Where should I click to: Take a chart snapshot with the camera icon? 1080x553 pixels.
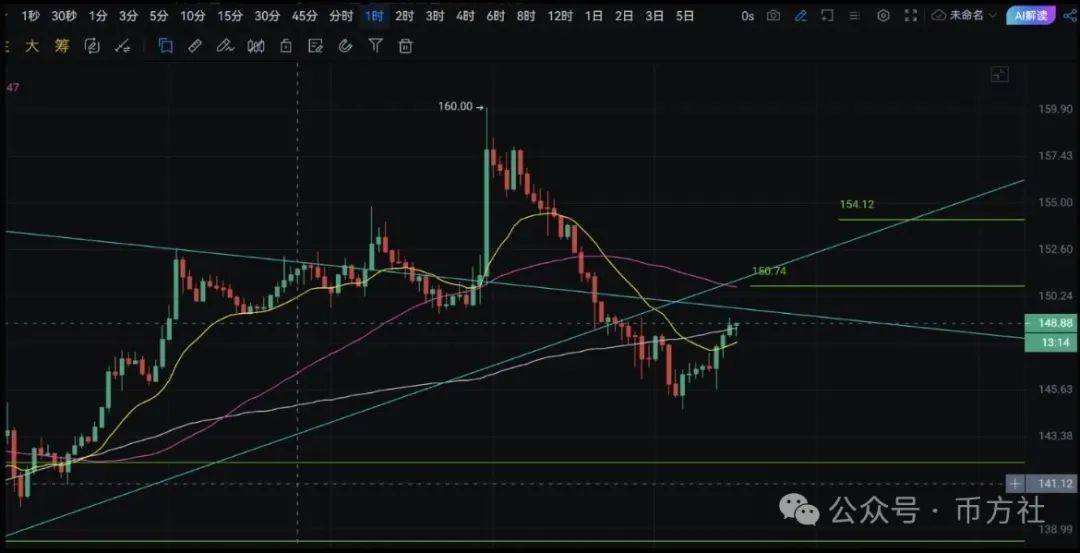(x=773, y=16)
